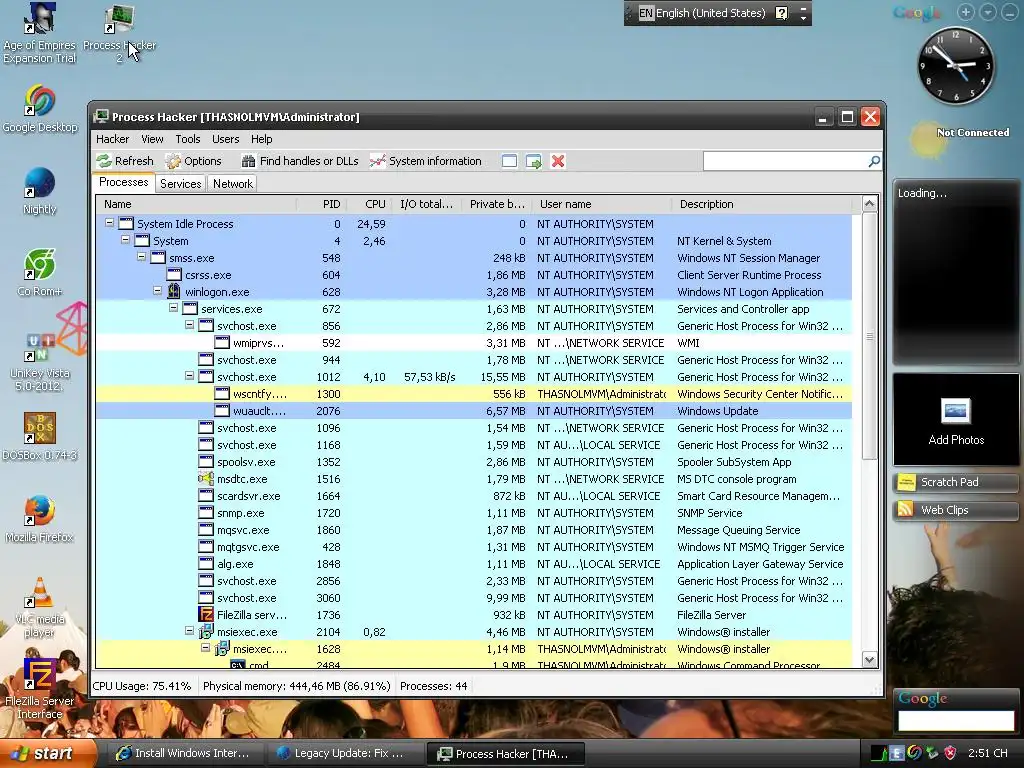This screenshot has height=768, width=1024.
Task: Open the Process Hacker 2 desktop shortcut
Action: click(x=119, y=33)
